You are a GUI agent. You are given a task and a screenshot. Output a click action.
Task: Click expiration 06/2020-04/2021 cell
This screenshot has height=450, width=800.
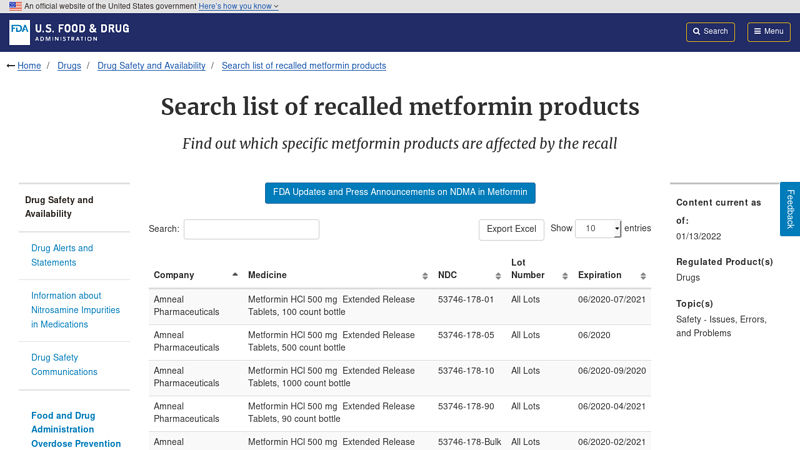pos(612,407)
